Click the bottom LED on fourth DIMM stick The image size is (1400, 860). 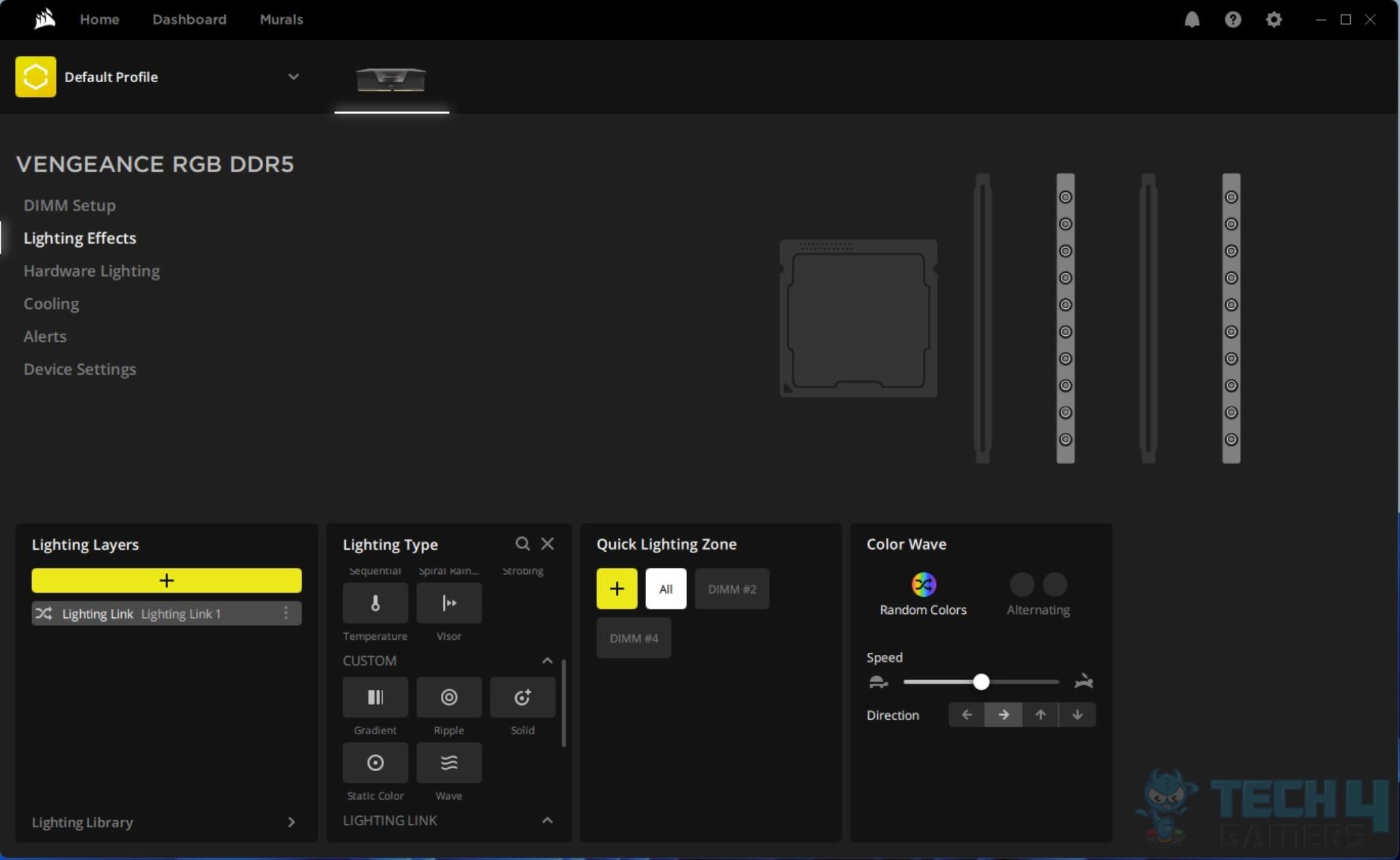tap(1231, 440)
